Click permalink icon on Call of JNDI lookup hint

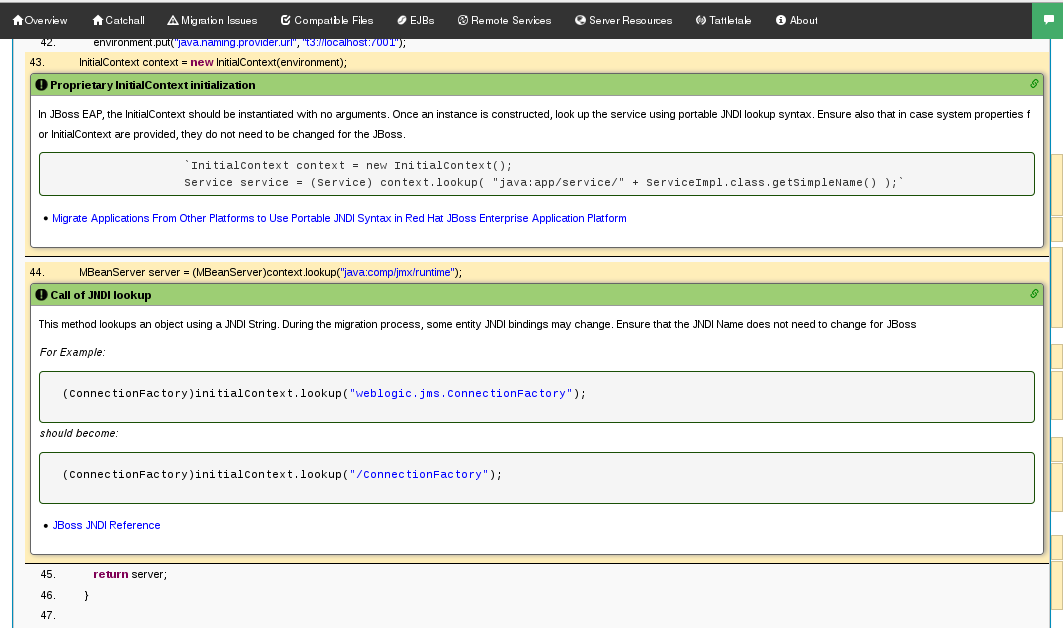pyautogui.click(x=1034, y=294)
